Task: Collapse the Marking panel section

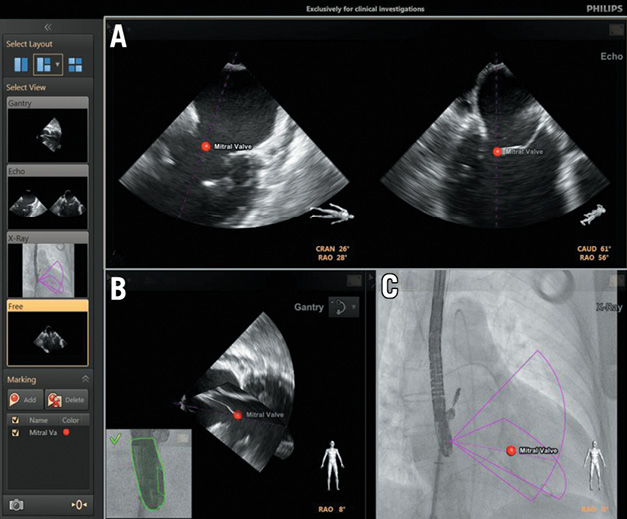Action: [x=85, y=380]
